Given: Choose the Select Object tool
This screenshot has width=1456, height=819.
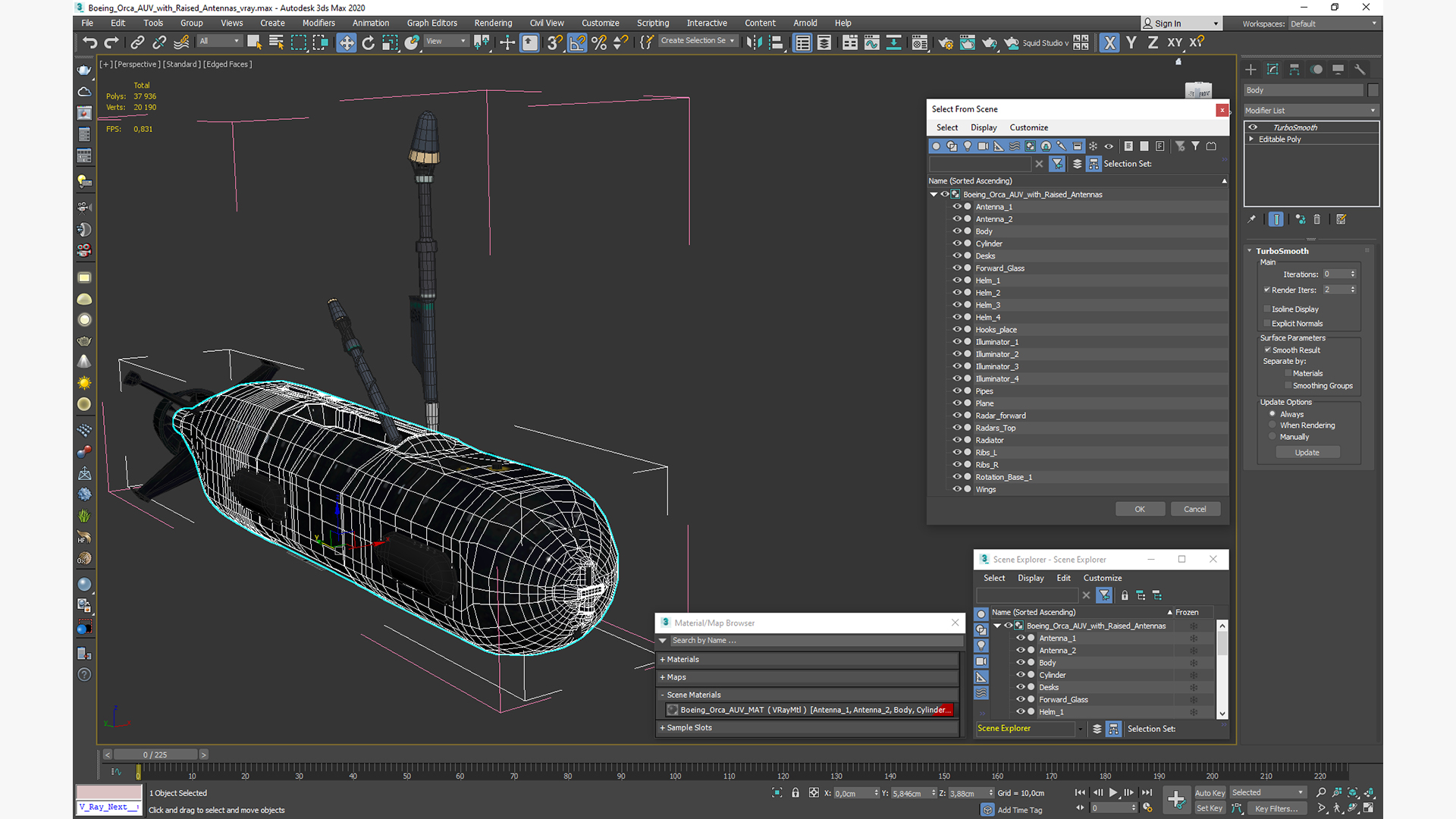Looking at the screenshot, I should pos(254,42).
